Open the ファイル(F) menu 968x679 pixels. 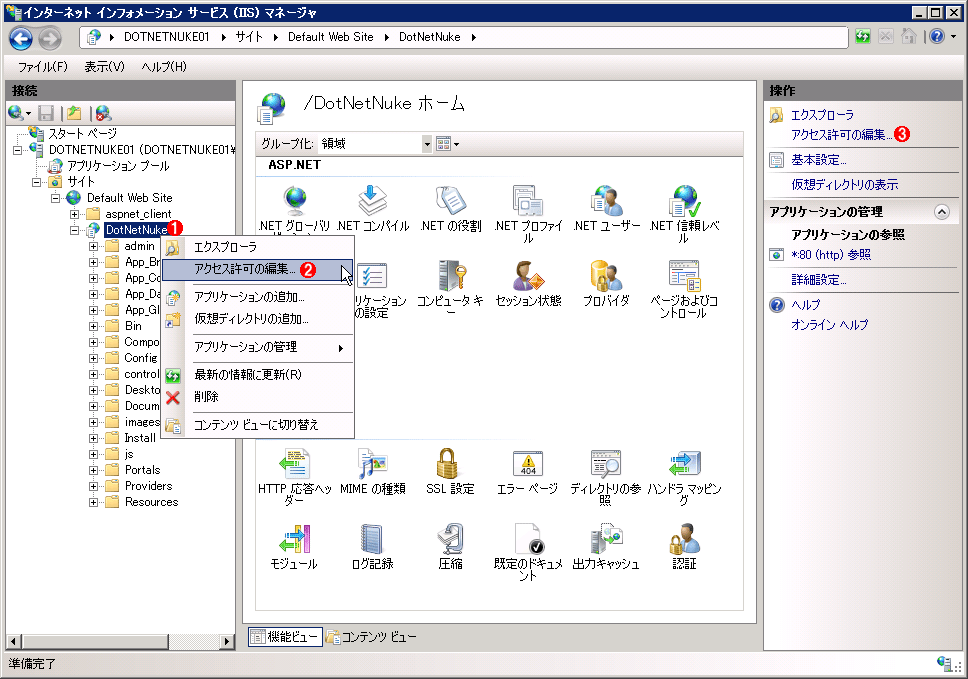pos(43,67)
